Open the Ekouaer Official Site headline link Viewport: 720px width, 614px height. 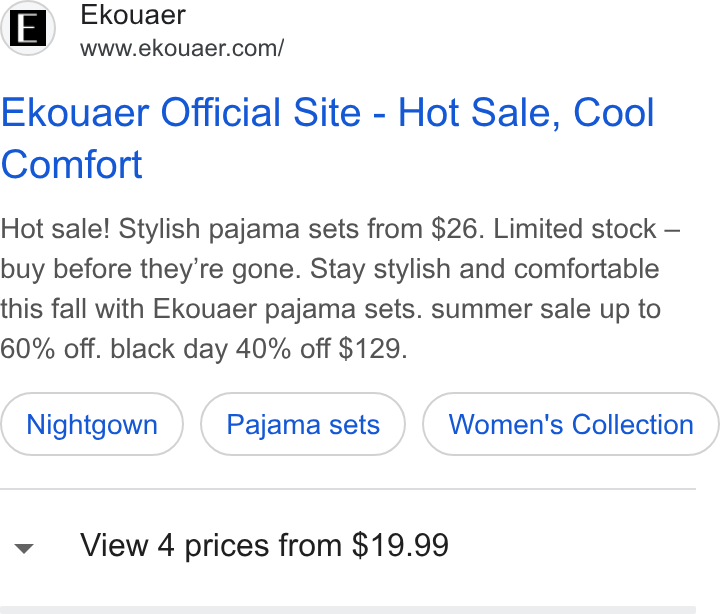tap(327, 138)
